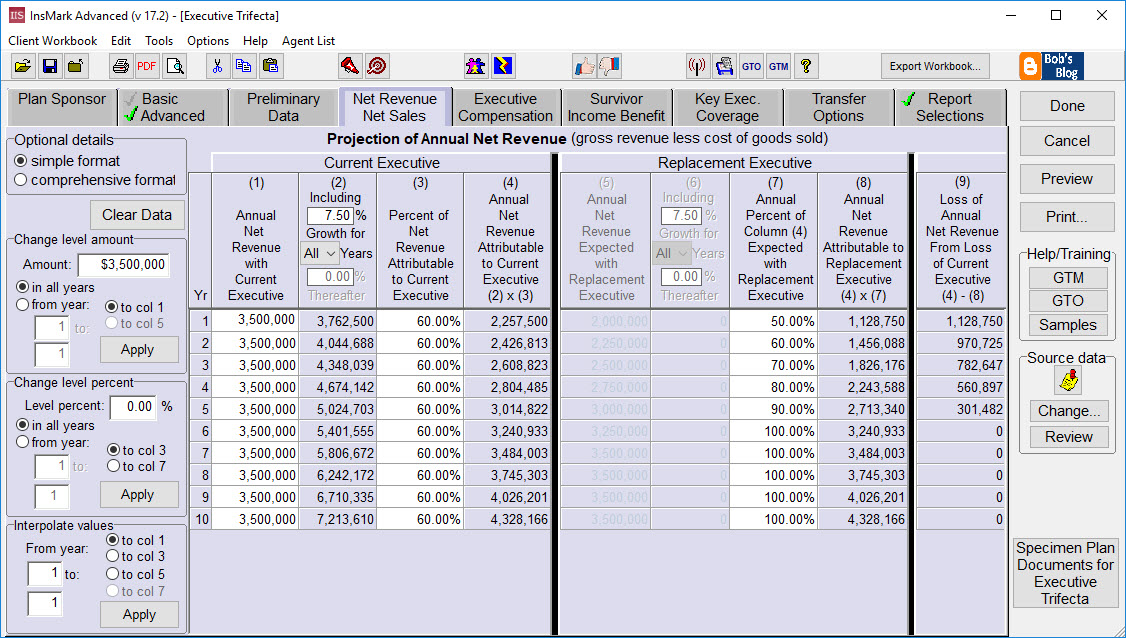Cut data using the scissors icon
The width and height of the screenshot is (1126, 638).
pos(218,66)
